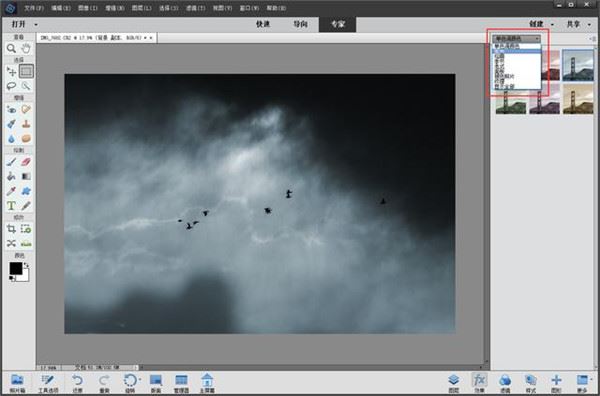Click the 旋转 rotate button
The width and height of the screenshot is (600, 396).
coord(130,384)
